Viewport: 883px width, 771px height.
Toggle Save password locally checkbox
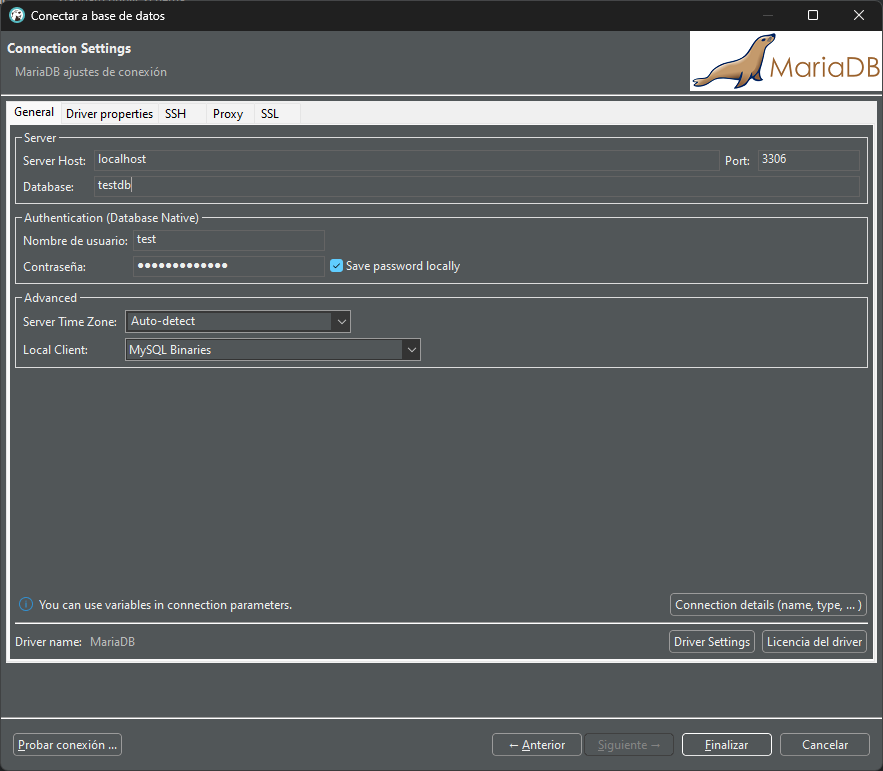337,266
